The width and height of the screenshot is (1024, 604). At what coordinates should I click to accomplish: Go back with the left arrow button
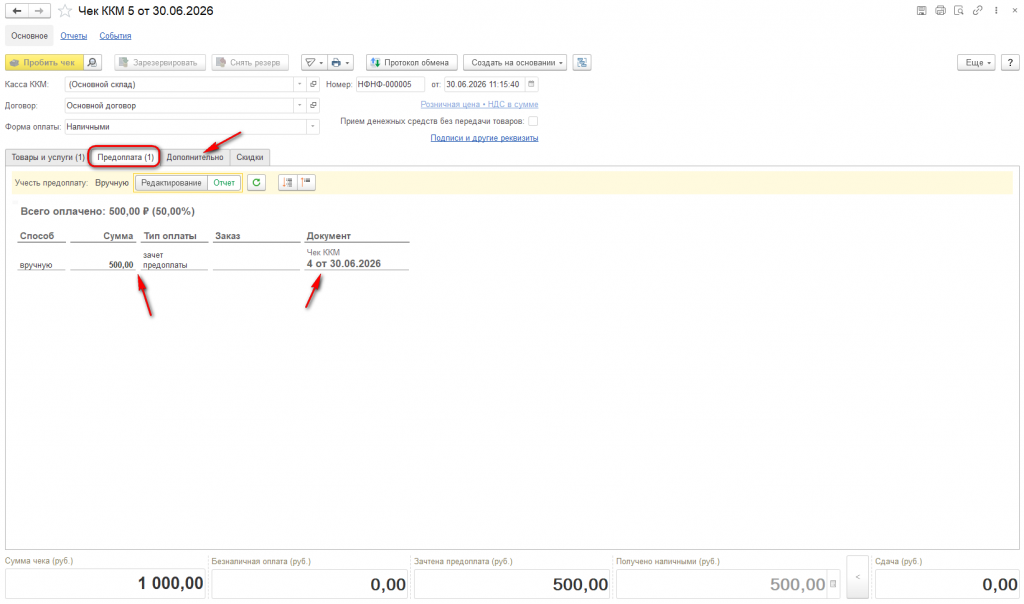17,10
